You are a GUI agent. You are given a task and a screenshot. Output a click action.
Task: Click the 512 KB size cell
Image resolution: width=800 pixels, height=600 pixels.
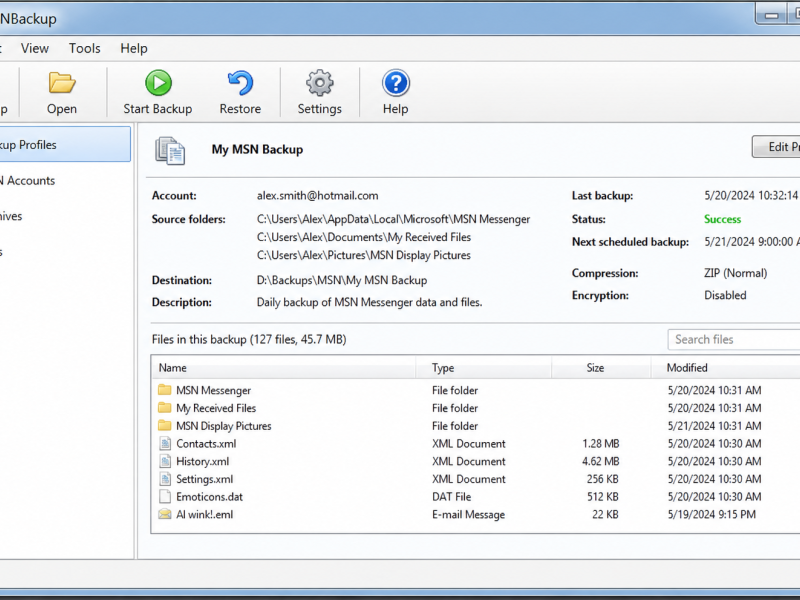pos(603,496)
